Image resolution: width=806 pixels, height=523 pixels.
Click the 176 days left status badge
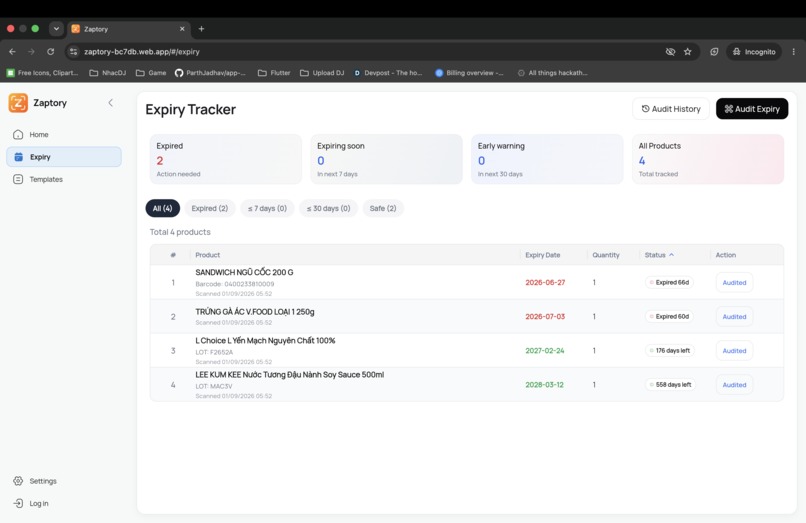(670, 350)
